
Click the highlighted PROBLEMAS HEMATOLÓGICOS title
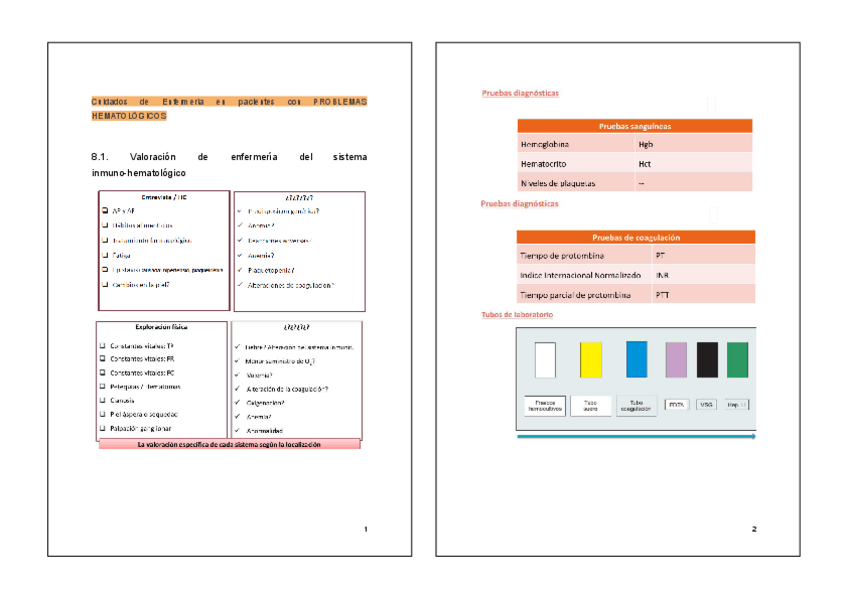coord(229,109)
